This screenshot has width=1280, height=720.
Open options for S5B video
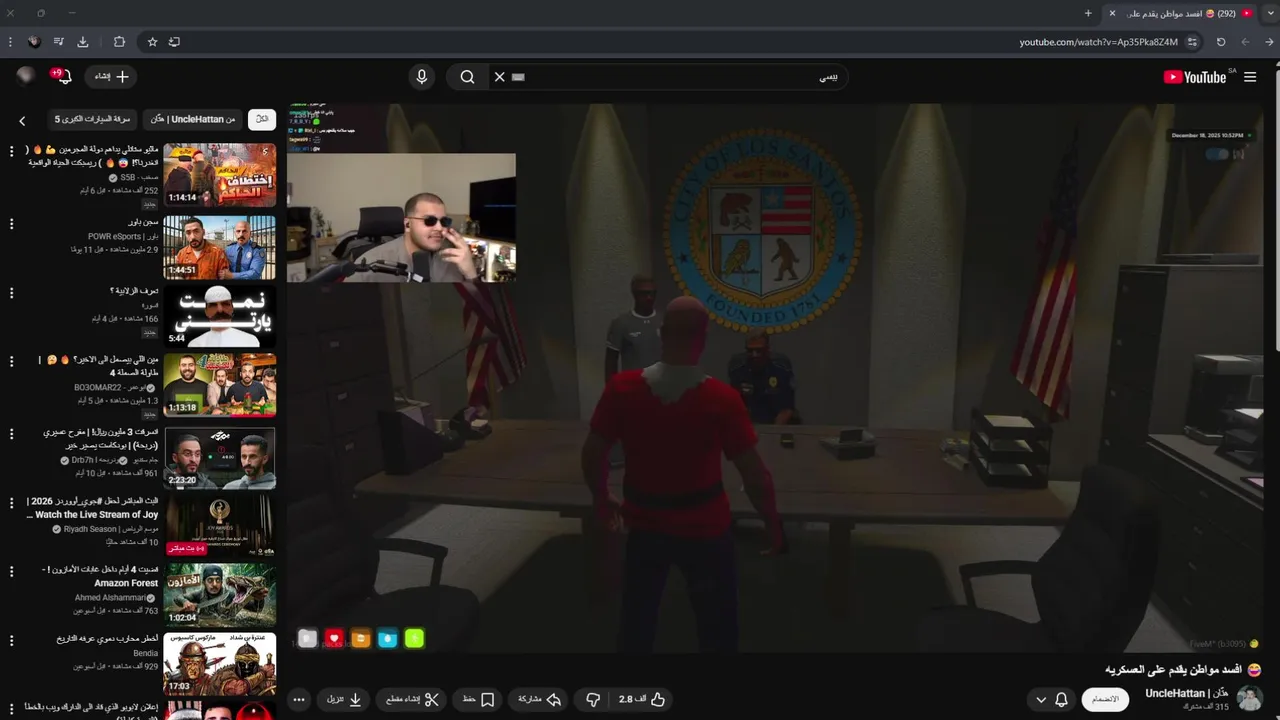11,151
